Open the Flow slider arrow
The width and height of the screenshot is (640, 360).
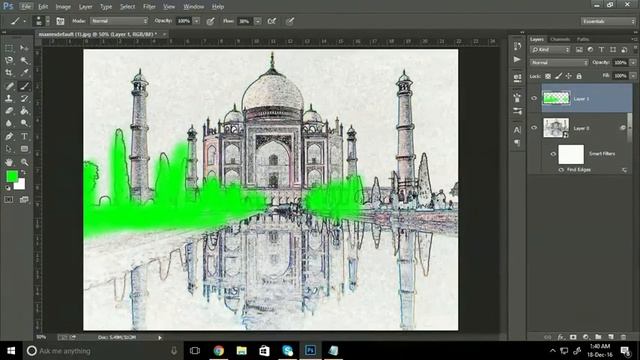258,21
